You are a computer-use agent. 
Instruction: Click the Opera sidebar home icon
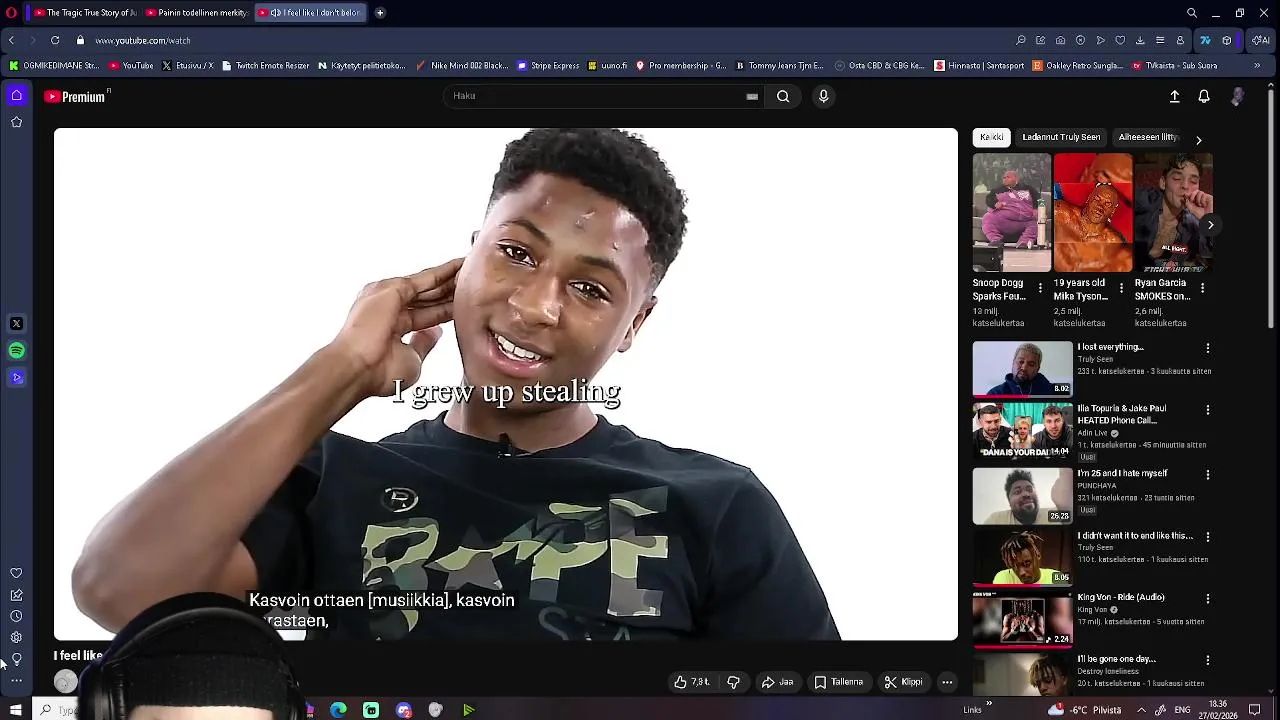16,95
